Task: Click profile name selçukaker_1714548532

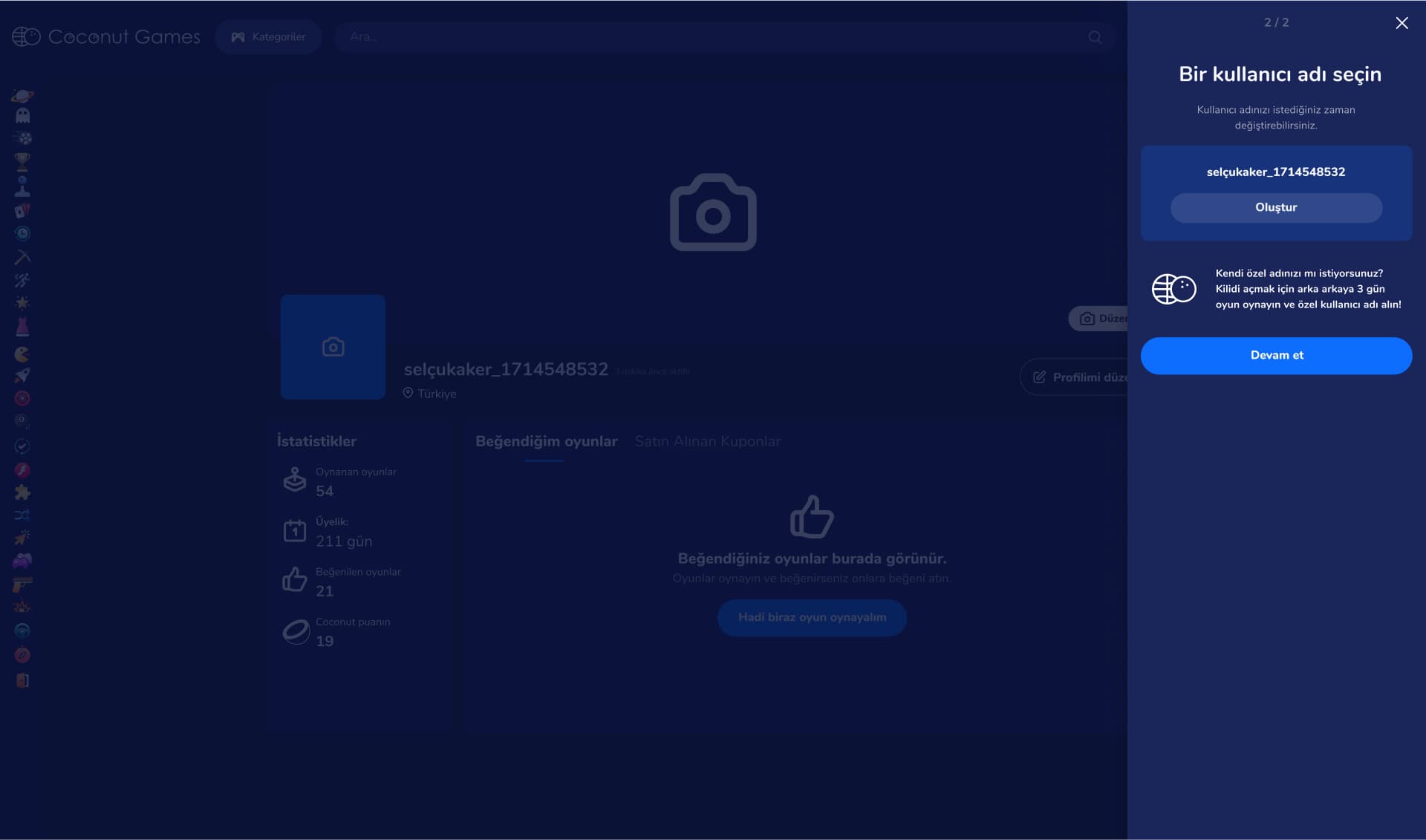Action: tap(506, 370)
